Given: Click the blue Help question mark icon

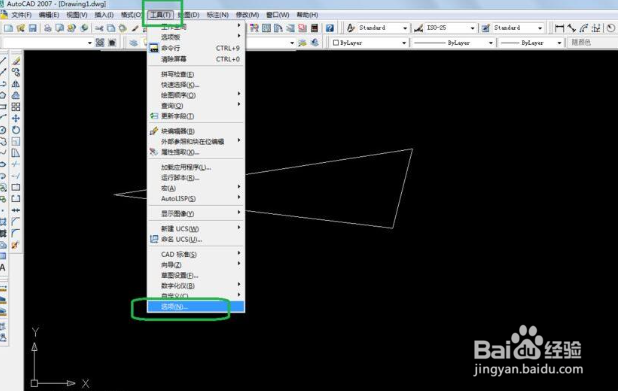Looking at the screenshot, I should [x=329, y=28].
